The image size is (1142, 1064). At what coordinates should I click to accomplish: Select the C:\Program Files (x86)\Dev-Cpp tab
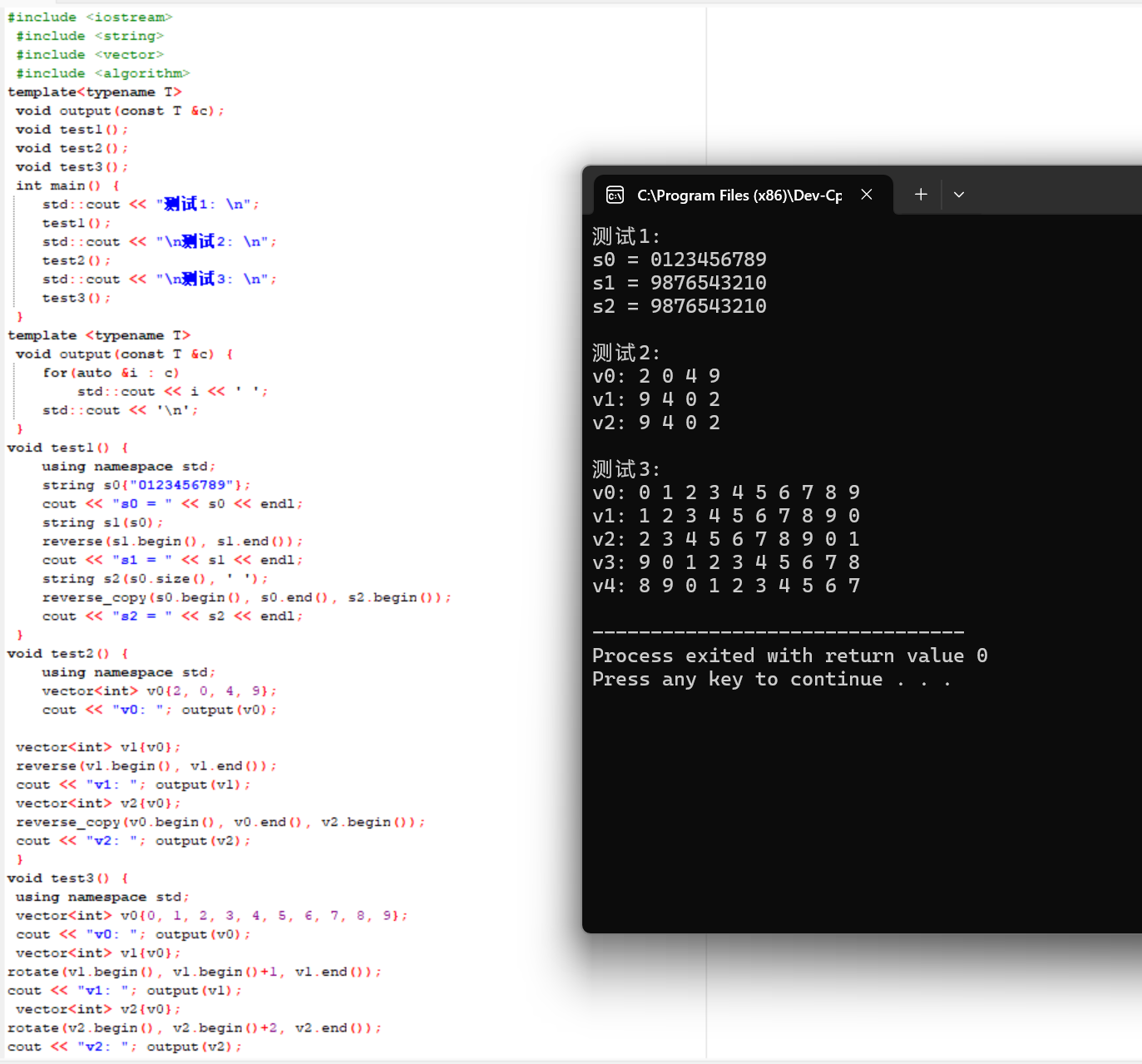point(744,195)
